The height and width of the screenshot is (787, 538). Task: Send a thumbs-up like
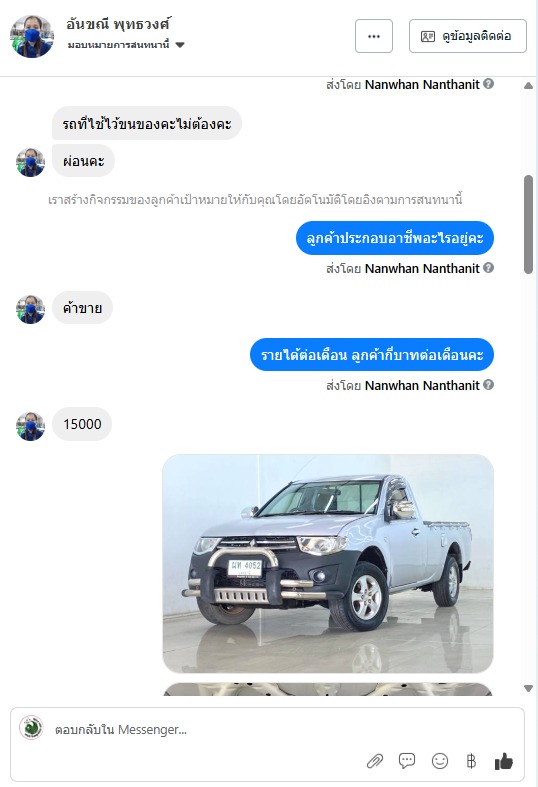point(504,761)
